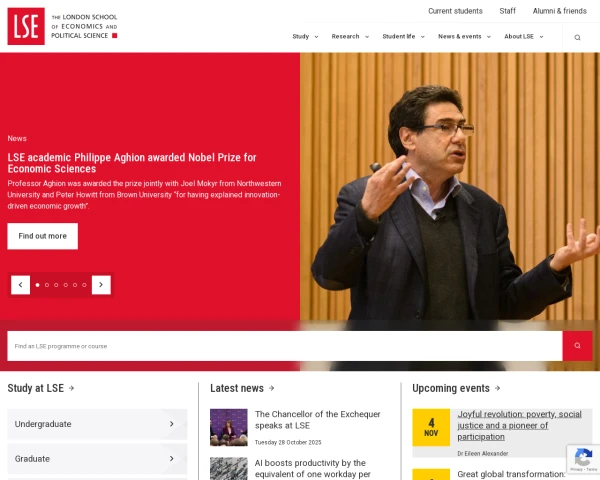
Task: Expand the Study dropdown menu
Action: pos(305,36)
